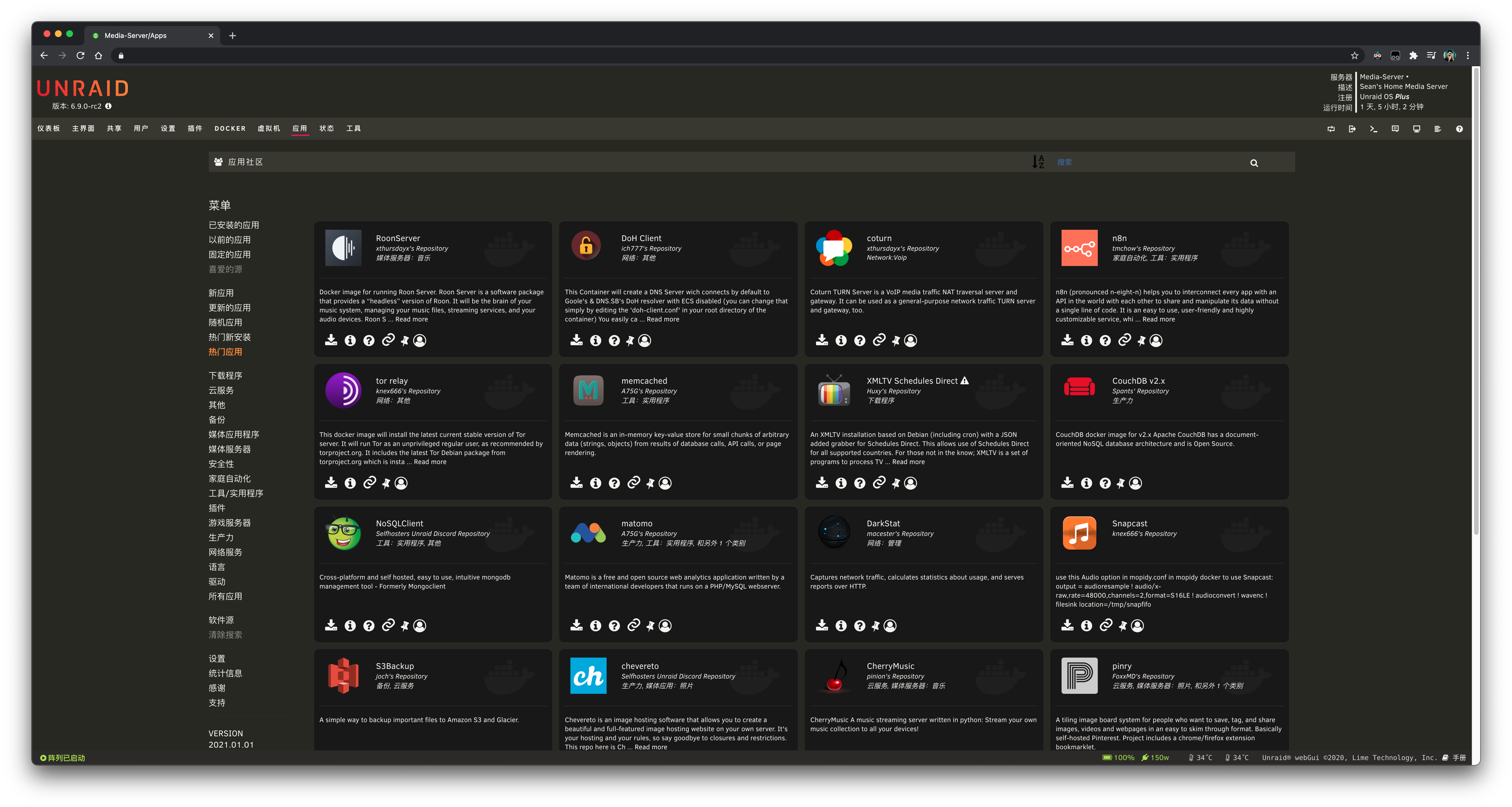
Task: Click the support question icon on the n8n card
Action: coord(1105,340)
